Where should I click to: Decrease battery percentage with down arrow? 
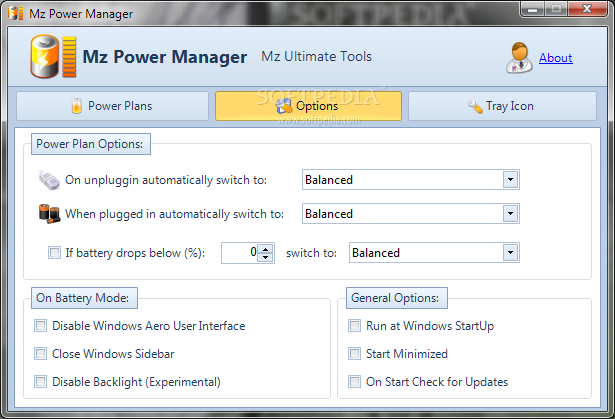pos(266,257)
